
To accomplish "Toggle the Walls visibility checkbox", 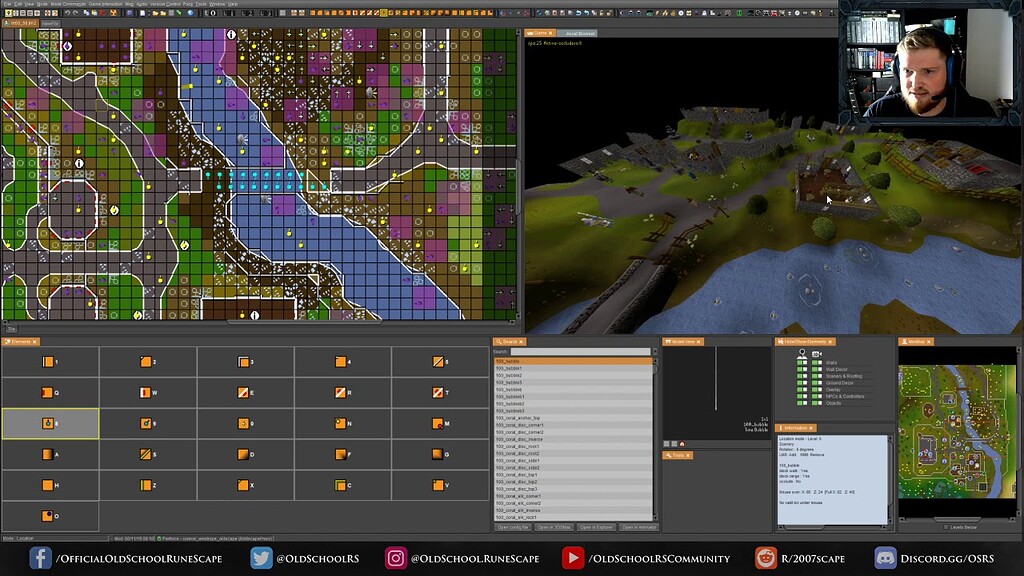I will (x=799, y=362).
